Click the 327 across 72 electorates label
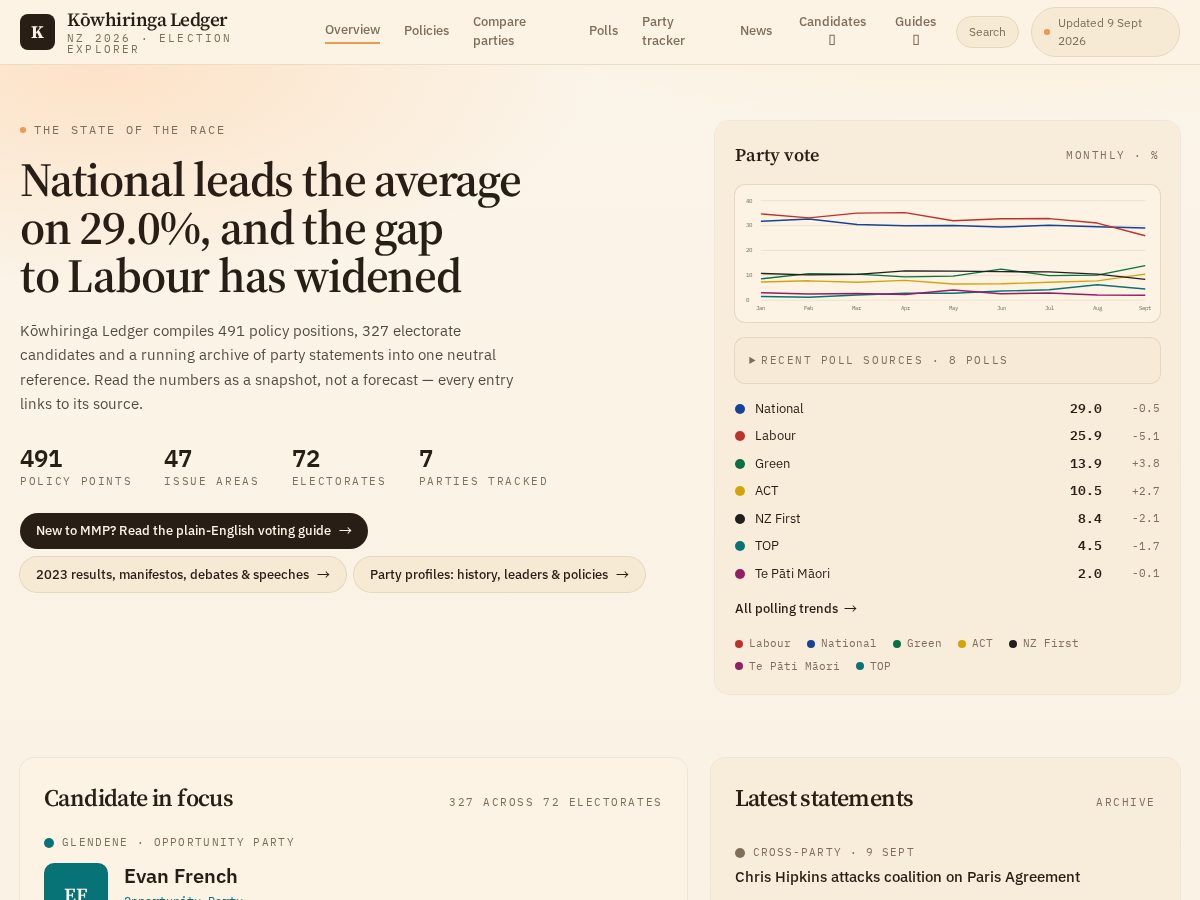Viewport: 1200px width, 900px height. (555, 802)
